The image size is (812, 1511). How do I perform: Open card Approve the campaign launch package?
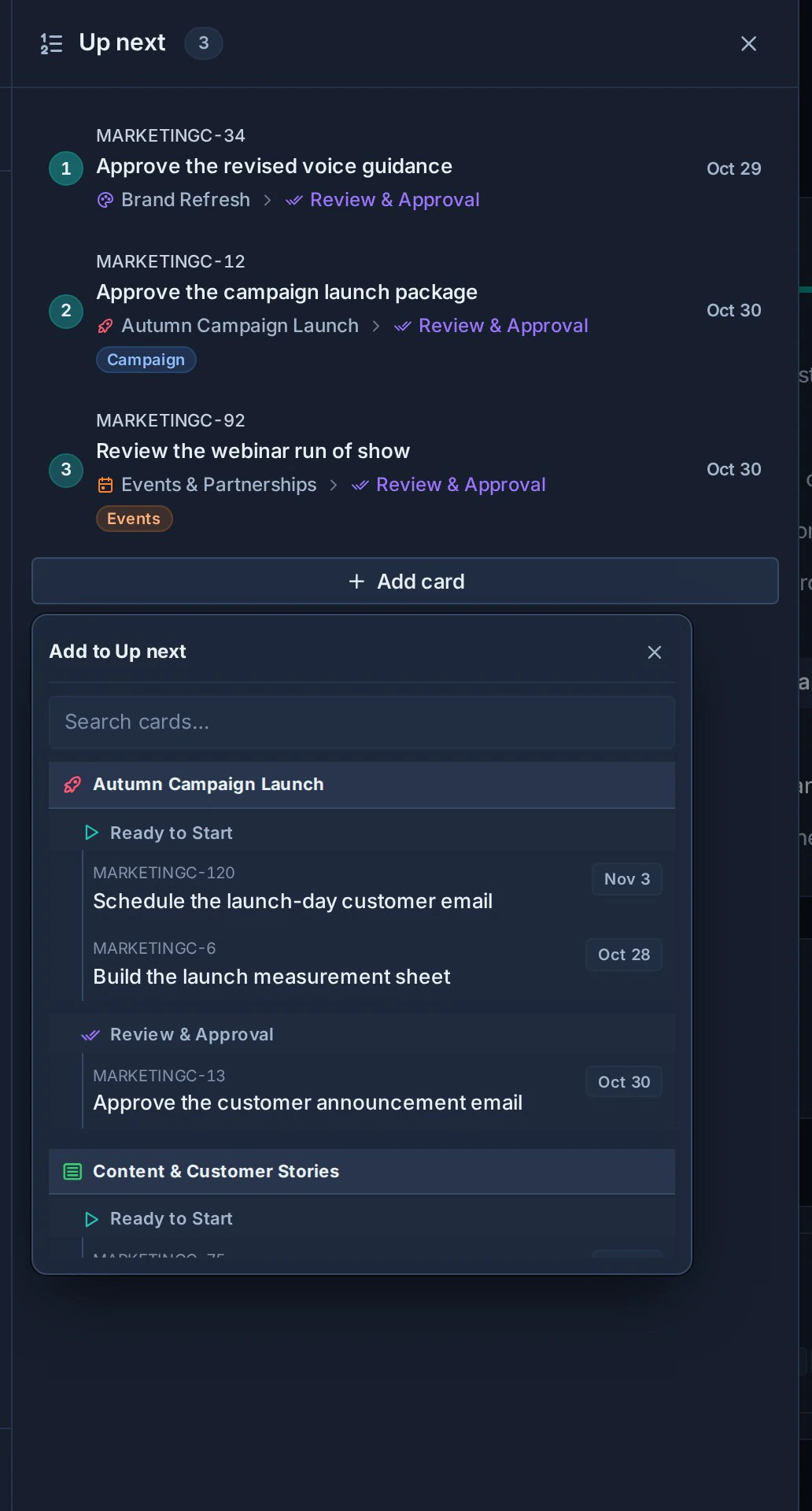point(286,293)
